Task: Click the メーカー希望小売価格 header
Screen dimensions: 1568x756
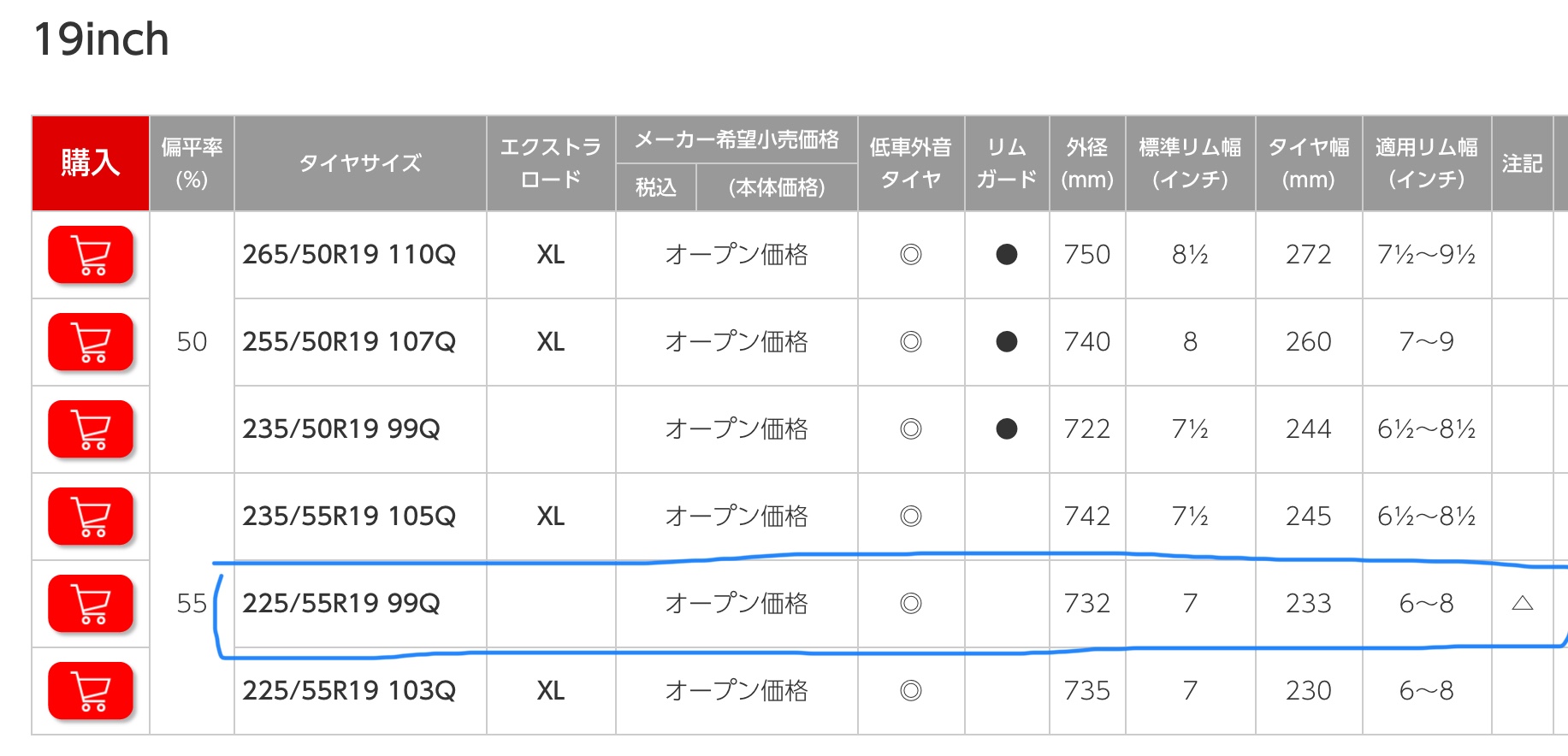Action: tap(737, 140)
